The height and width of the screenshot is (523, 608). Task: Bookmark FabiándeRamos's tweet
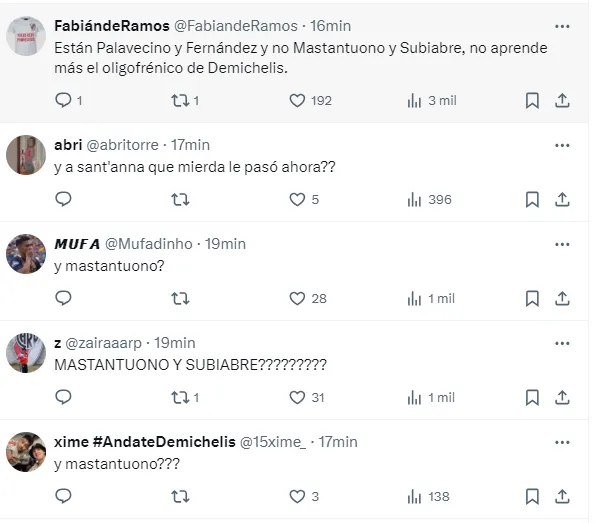click(532, 100)
